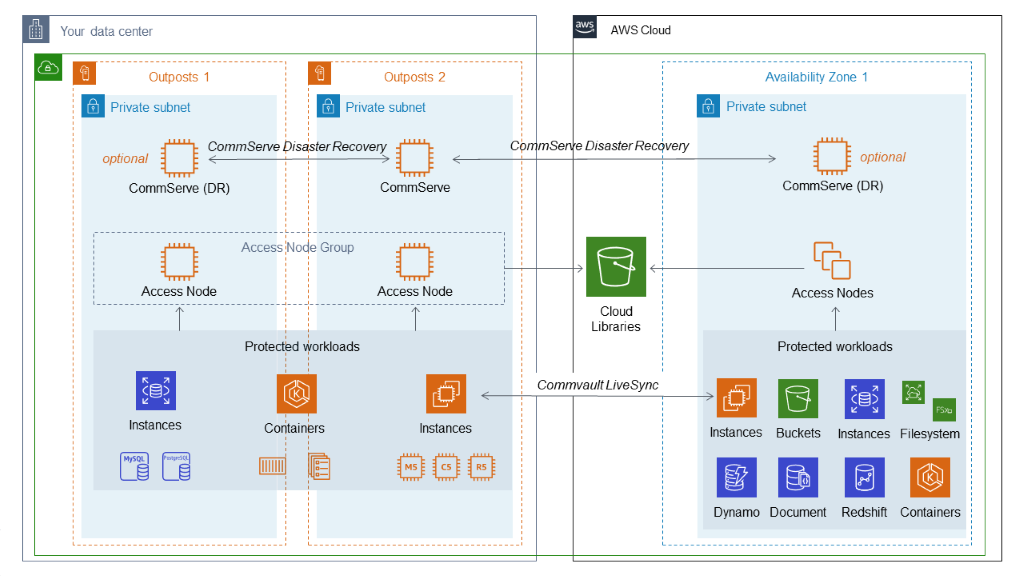Click the Commvault LiveSync label
The width and height of the screenshot is (1024, 576).
coord(600,385)
